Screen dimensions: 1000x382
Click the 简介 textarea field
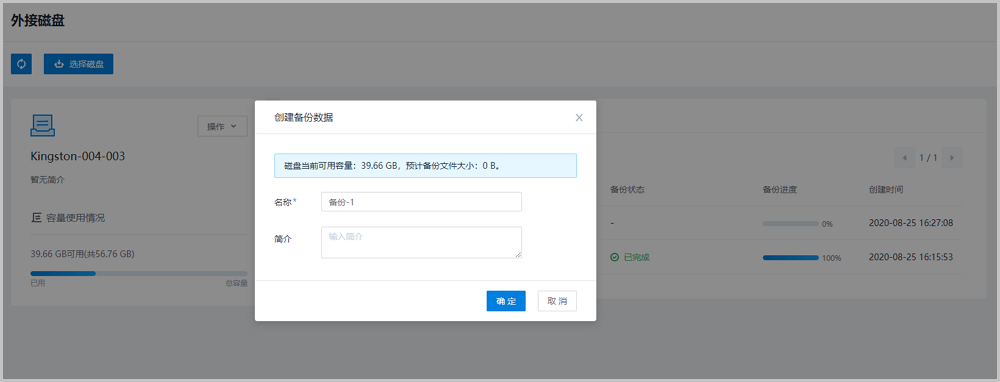tap(422, 242)
